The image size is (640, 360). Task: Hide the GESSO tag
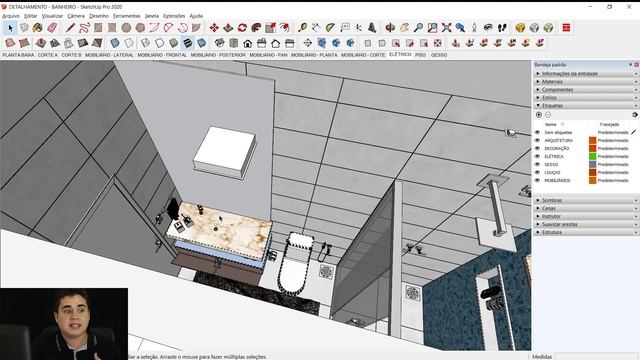coord(537,164)
